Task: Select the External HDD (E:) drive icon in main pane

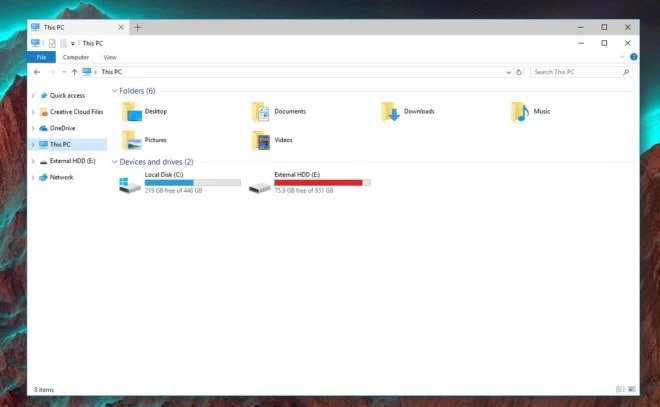Action: point(259,187)
